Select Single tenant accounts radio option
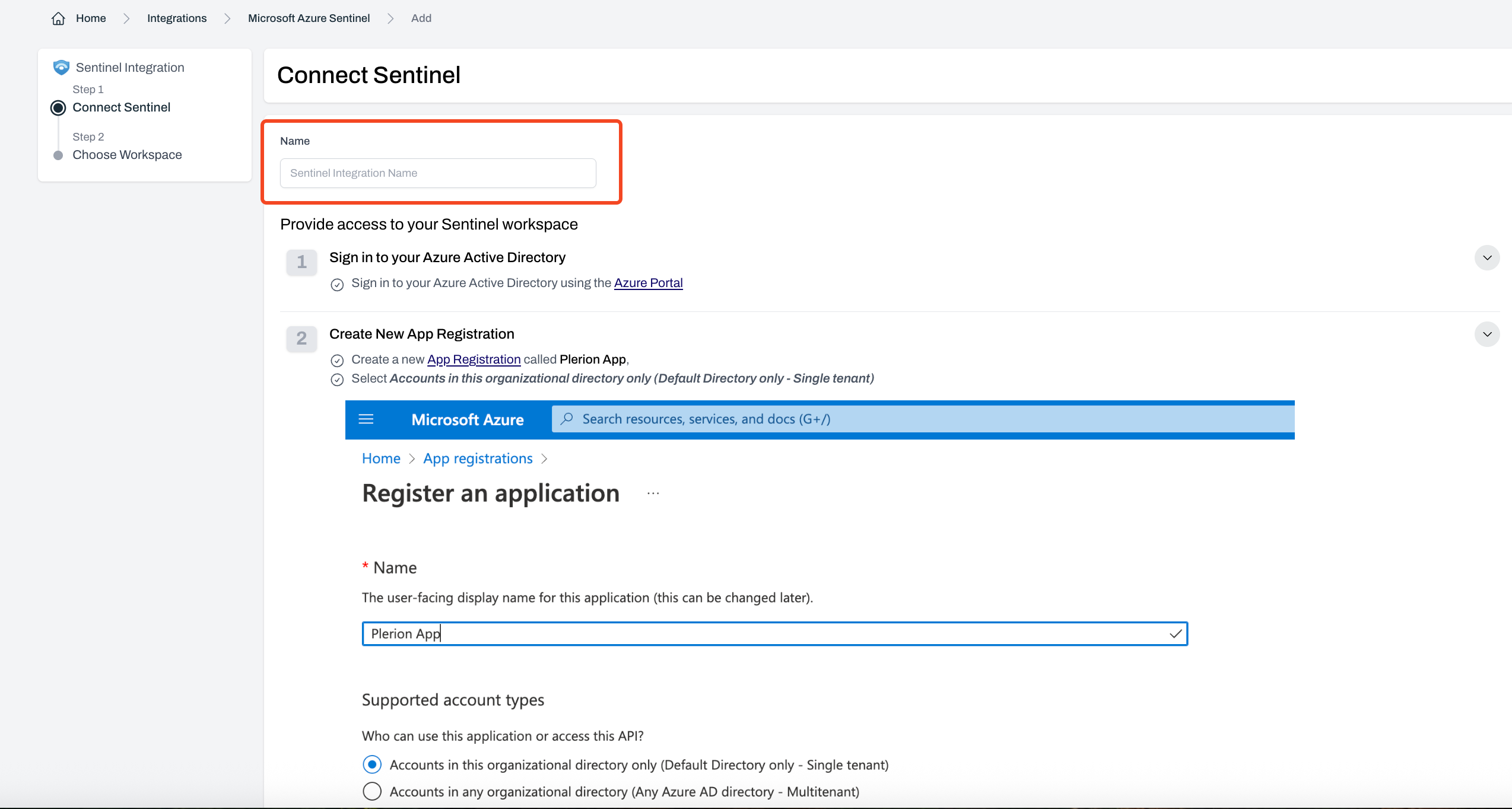Image resolution: width=1512 pixels, height=809 pixels. 372,765
